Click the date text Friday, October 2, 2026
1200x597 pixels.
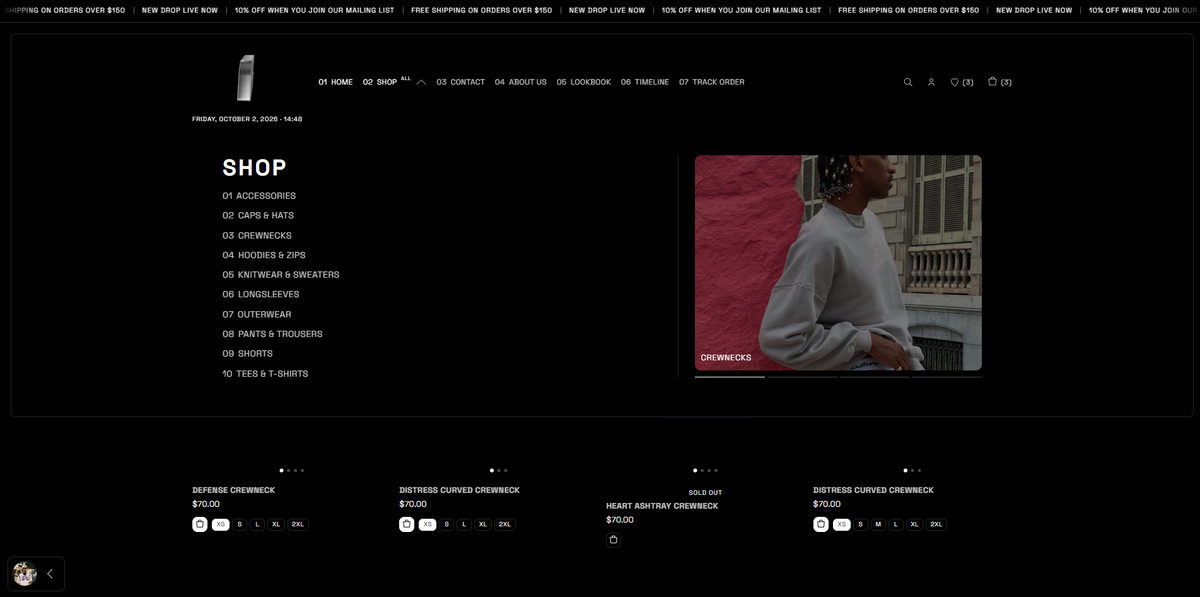(235, 119)
